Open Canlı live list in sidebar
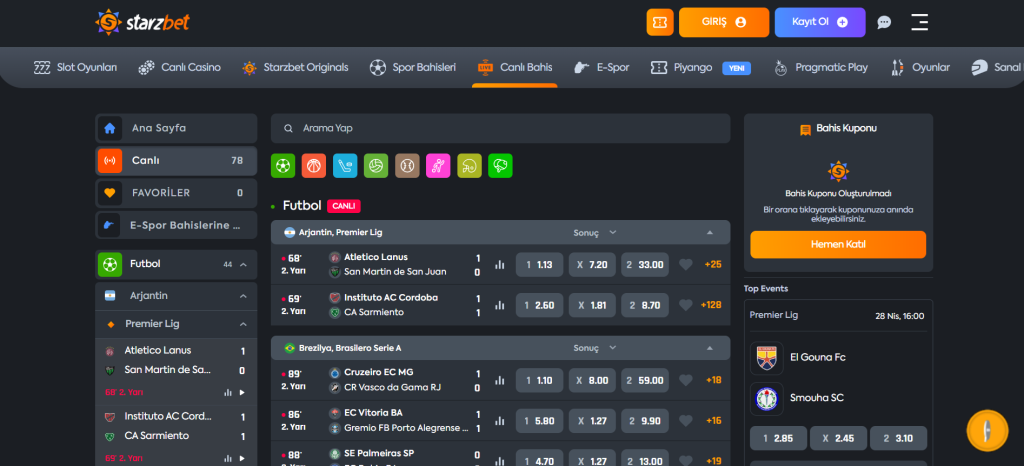Viewport: 1024px width, 466px height. pyautogui.click(x=176, y=161)
